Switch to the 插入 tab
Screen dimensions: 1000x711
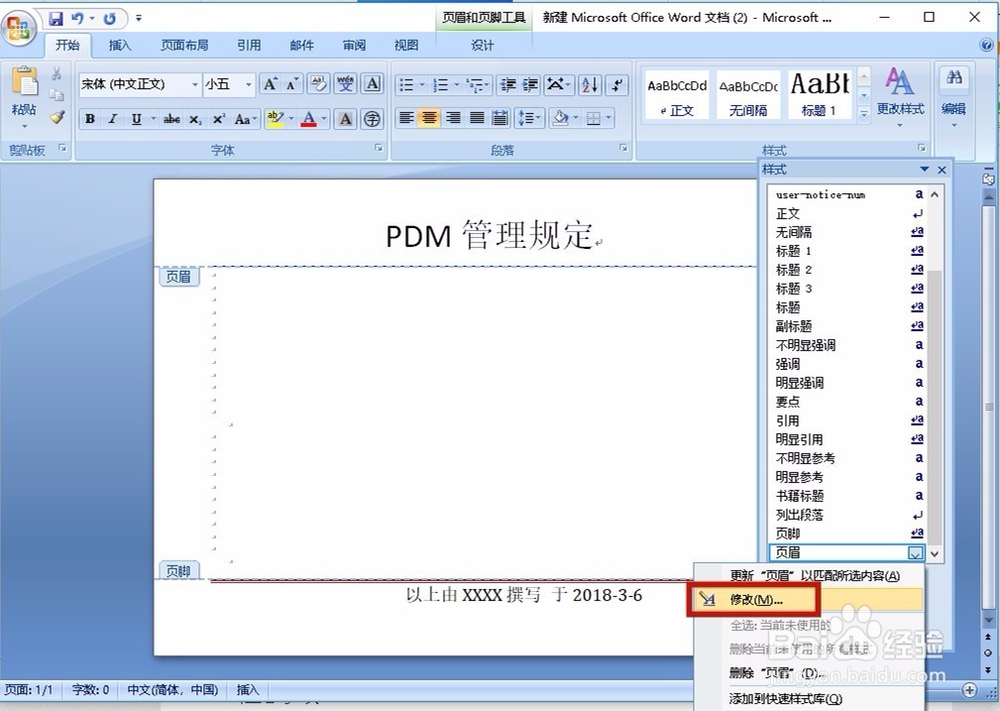tap(119, 45)
